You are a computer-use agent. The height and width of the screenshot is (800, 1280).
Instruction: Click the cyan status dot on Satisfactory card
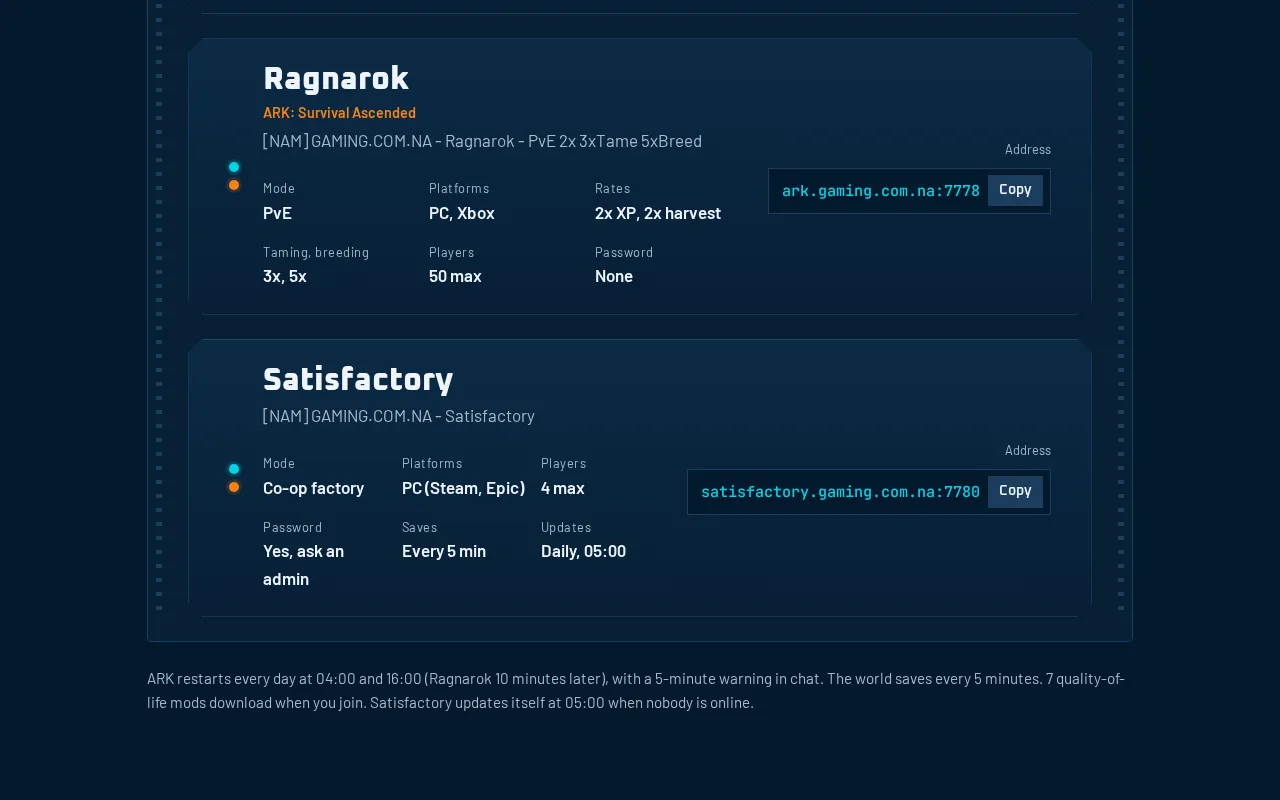[x=234, y=469]
